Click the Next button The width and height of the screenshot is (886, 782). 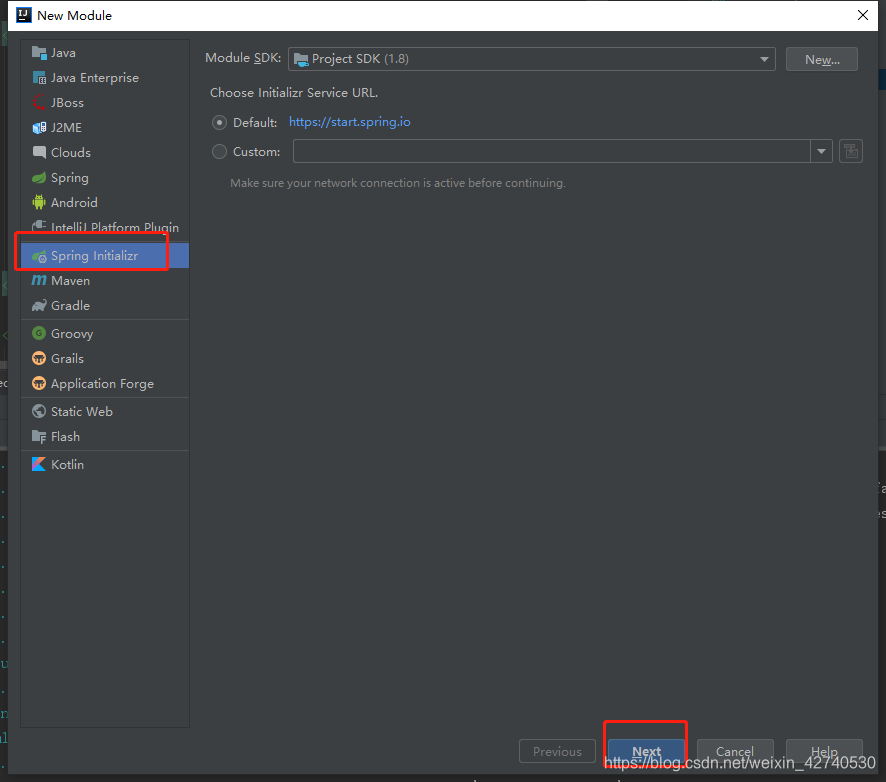tap(646, 751)
